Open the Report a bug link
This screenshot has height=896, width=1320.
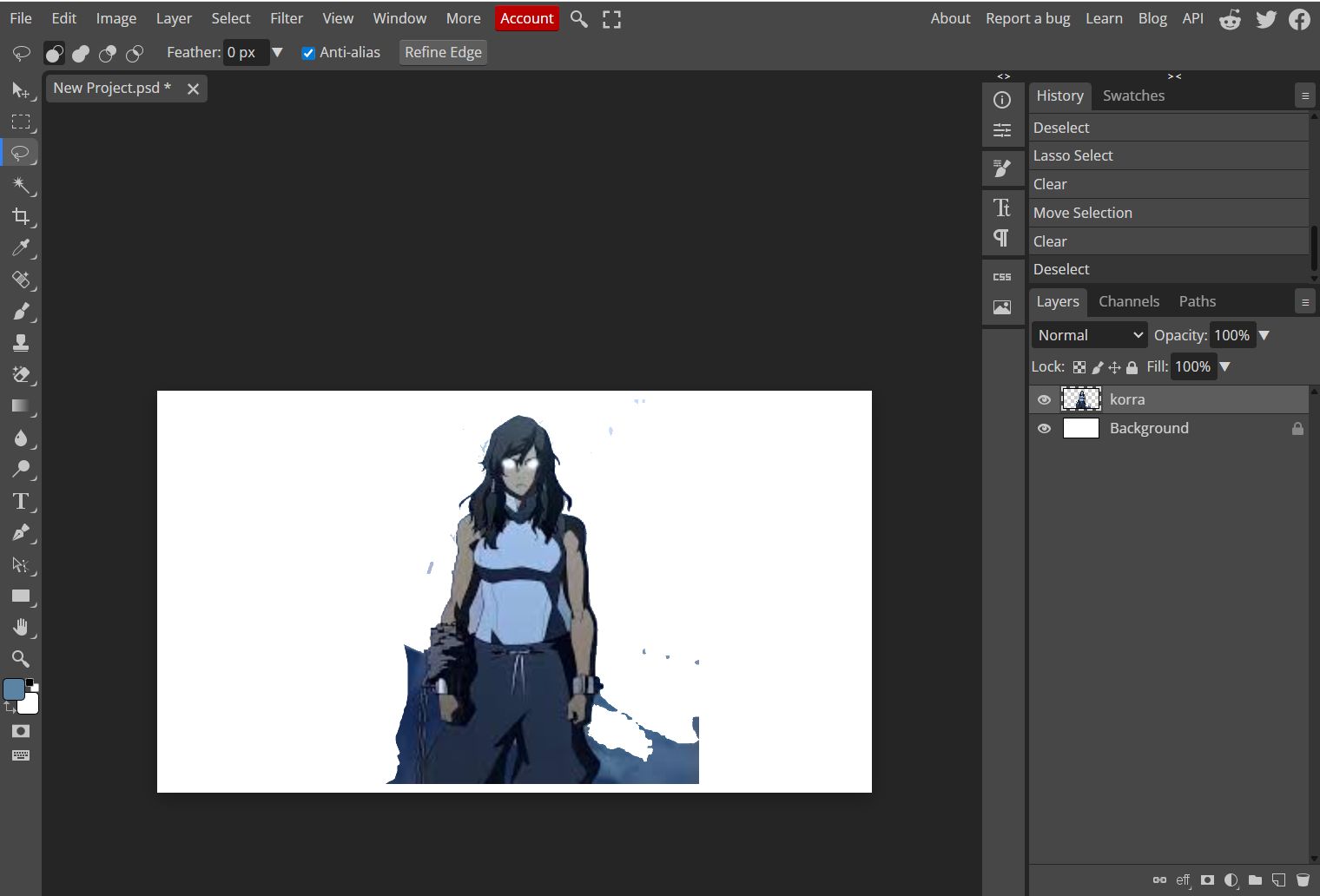(x=1027, y=17)
